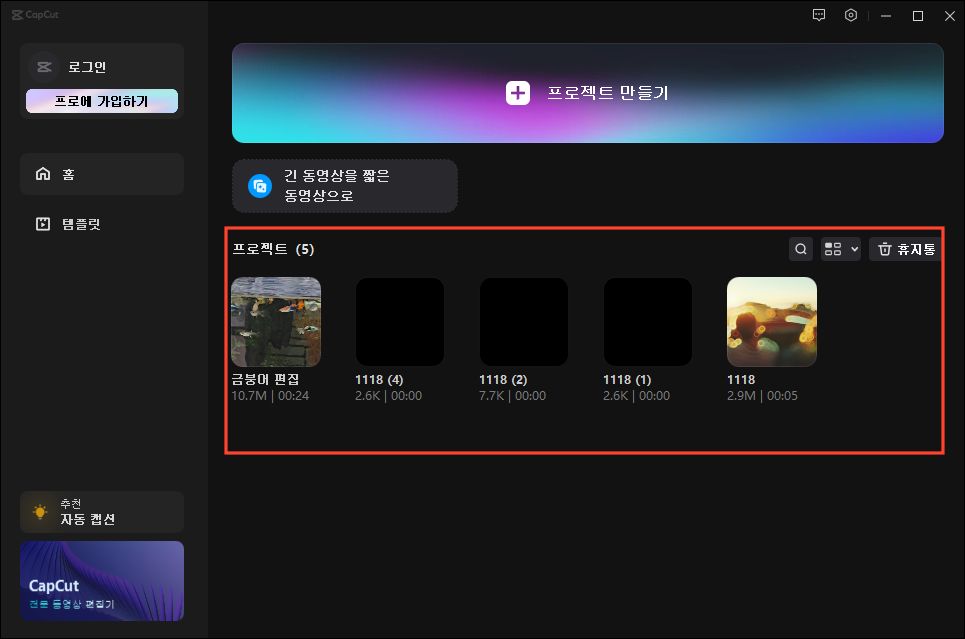Select the 홈 (Home) sidebar icon
965x639 pixels.
[101, 173]
